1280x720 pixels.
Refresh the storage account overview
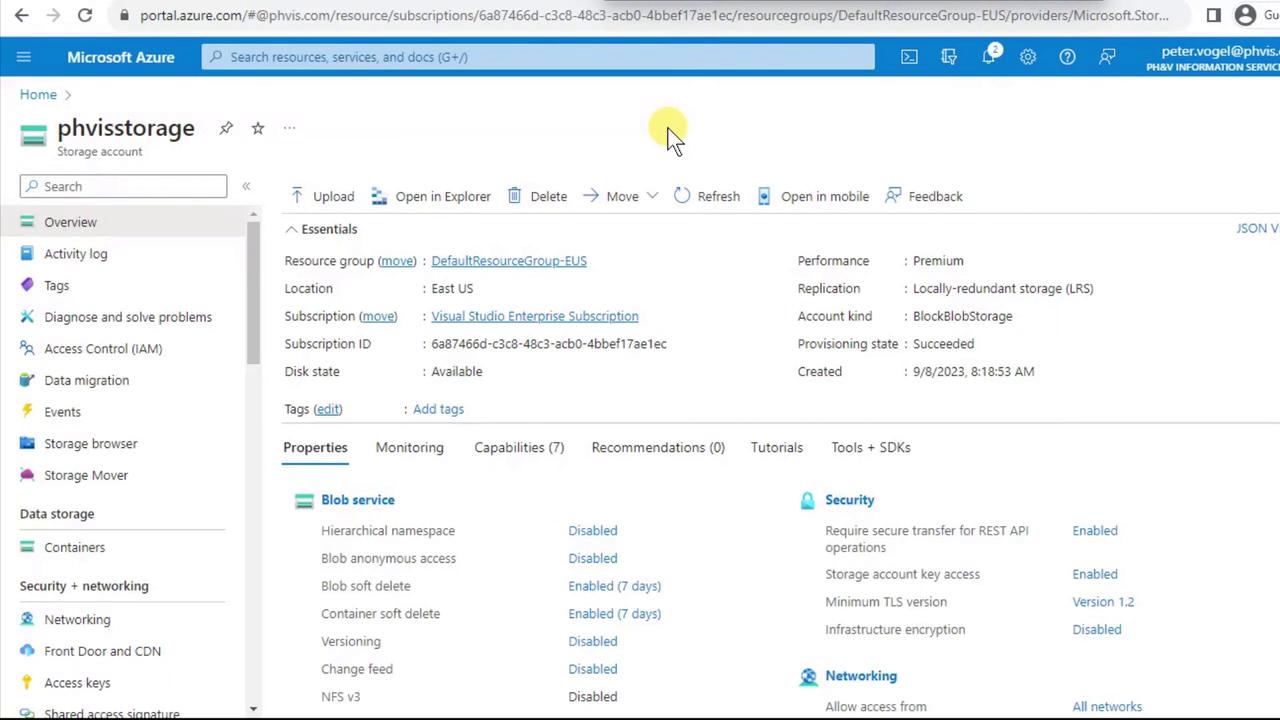[707, 196]
